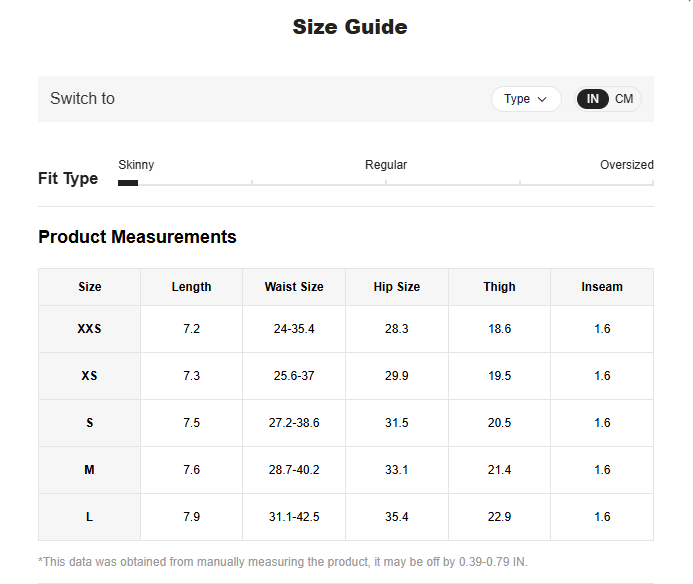This screenshot has height=584, width=693.
Task: Click the waist value 27.2-38.6 for S
Action: coord(294,423)
